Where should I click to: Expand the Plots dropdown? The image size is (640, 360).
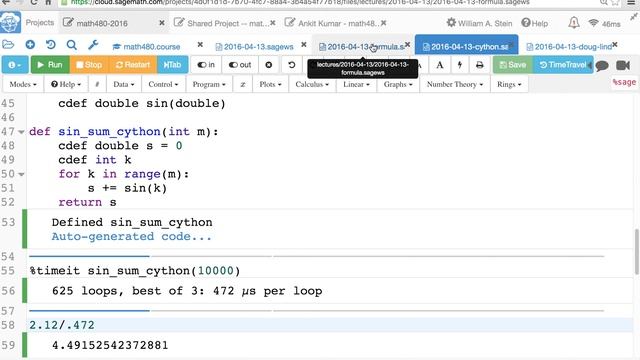[270, 84]
